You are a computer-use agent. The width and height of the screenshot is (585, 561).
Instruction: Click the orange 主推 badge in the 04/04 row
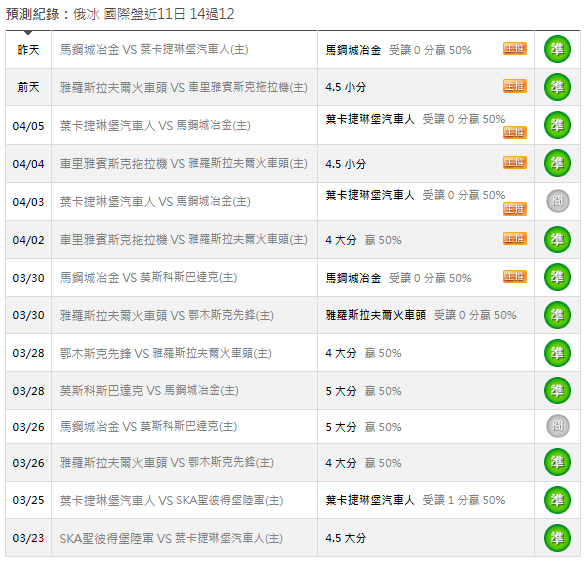[x=514, y=163]
